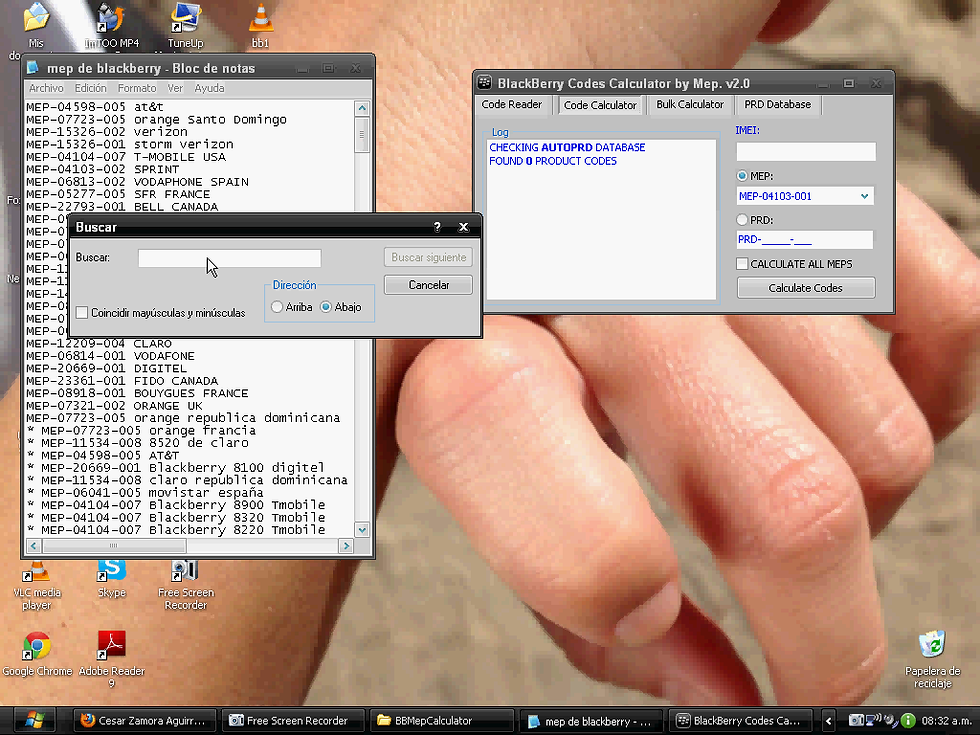Expand the MEP-04103-001 dropdown list
This screenshot has width=980, height=735.
coord(864,196)
